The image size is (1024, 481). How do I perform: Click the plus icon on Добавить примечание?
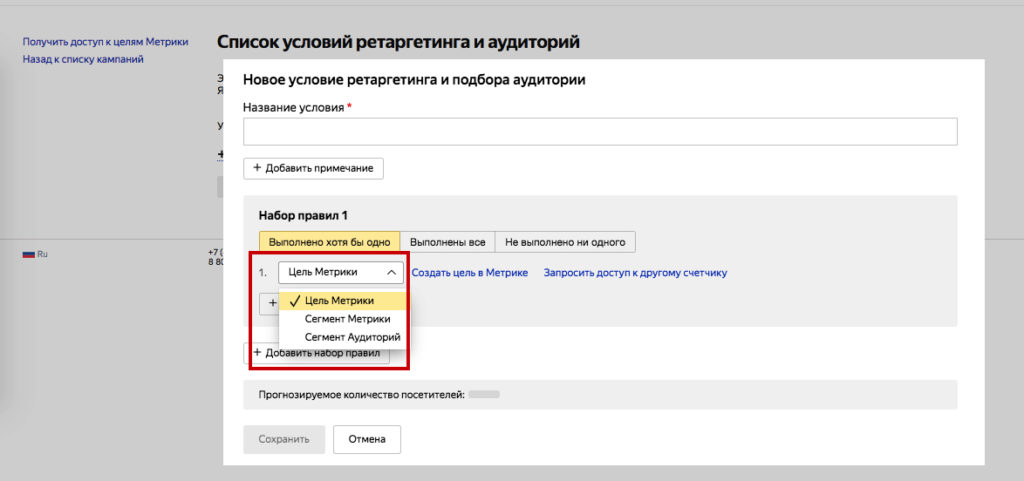(x=257, y=168)
